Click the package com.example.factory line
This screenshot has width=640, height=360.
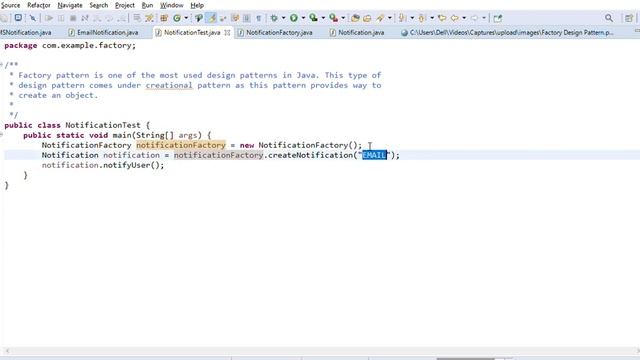pos(70,45)
